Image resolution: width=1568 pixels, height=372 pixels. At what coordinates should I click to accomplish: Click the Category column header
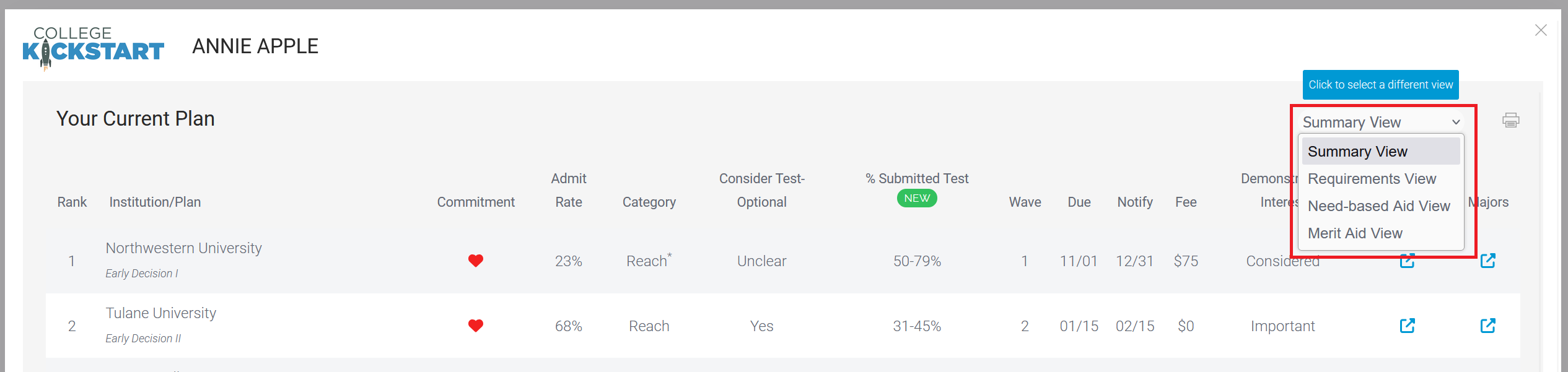tap(649, 202)
